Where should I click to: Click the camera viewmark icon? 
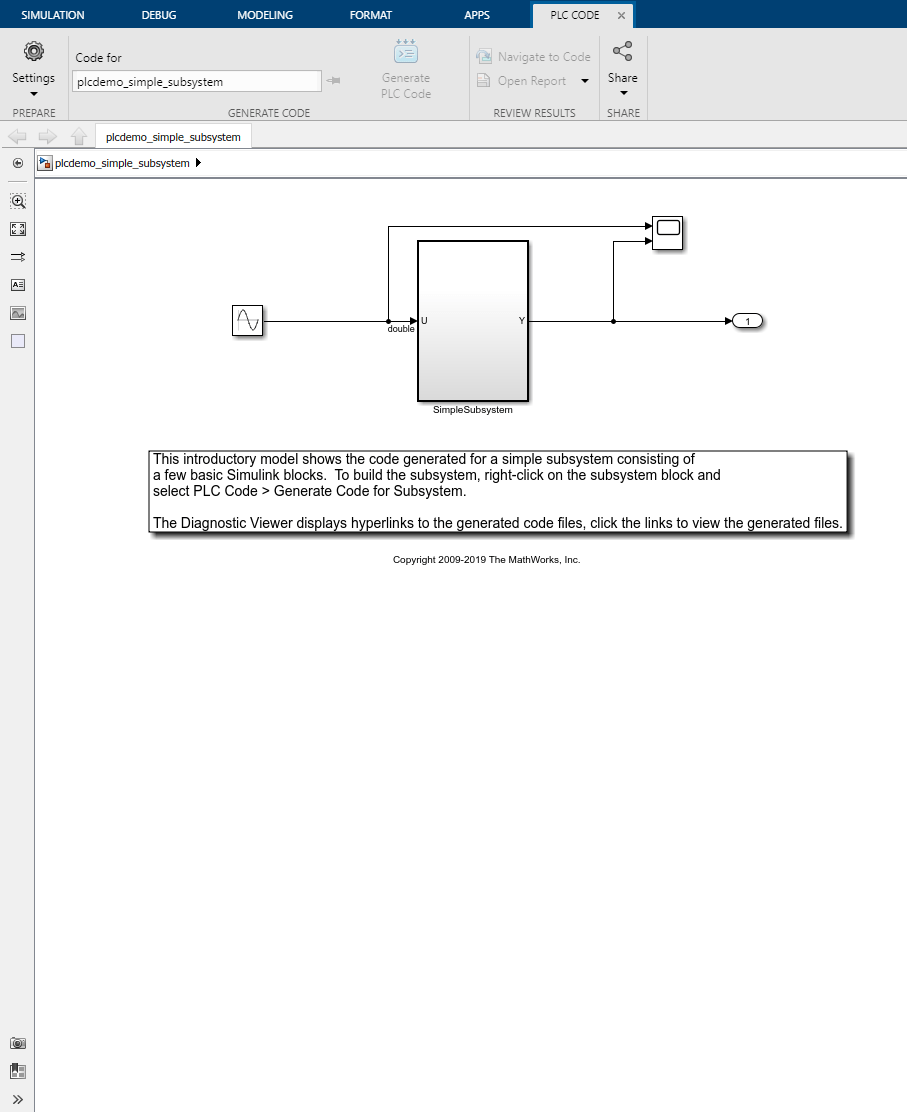[17, 1043]
